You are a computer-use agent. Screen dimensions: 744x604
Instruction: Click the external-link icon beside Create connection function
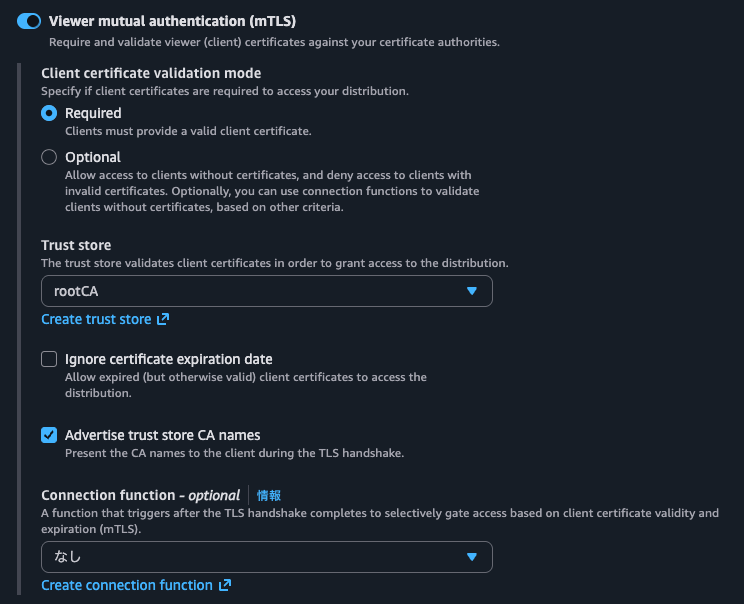click(225, 585)
